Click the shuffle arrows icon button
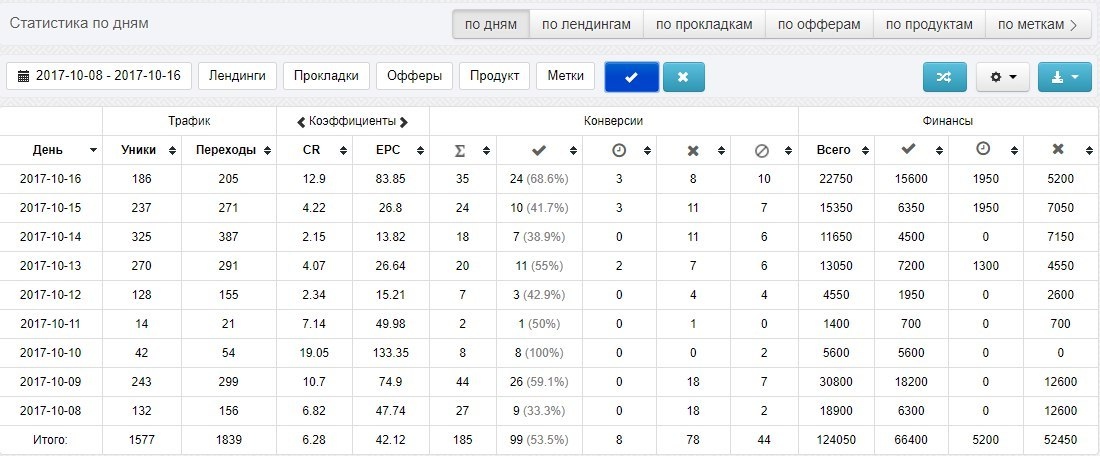Viewport: 1100px width, 456px height. pyautogui.click(x=945, y=77)
